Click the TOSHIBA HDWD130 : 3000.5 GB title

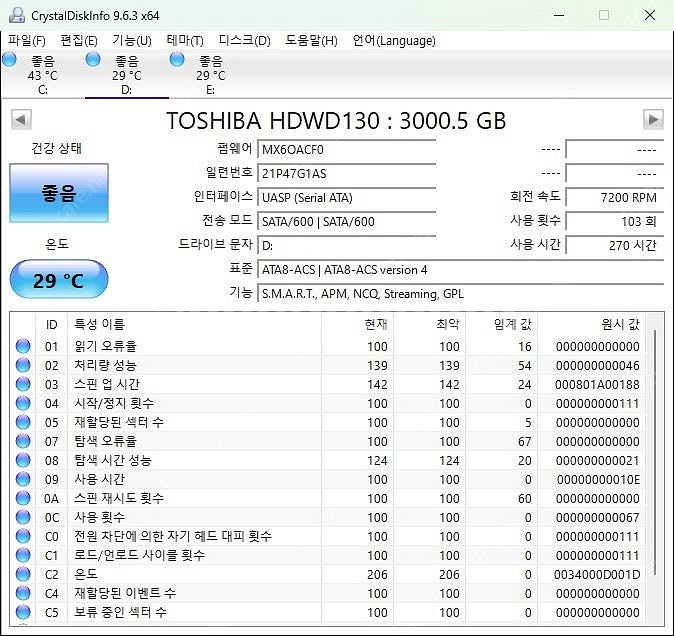336,120
